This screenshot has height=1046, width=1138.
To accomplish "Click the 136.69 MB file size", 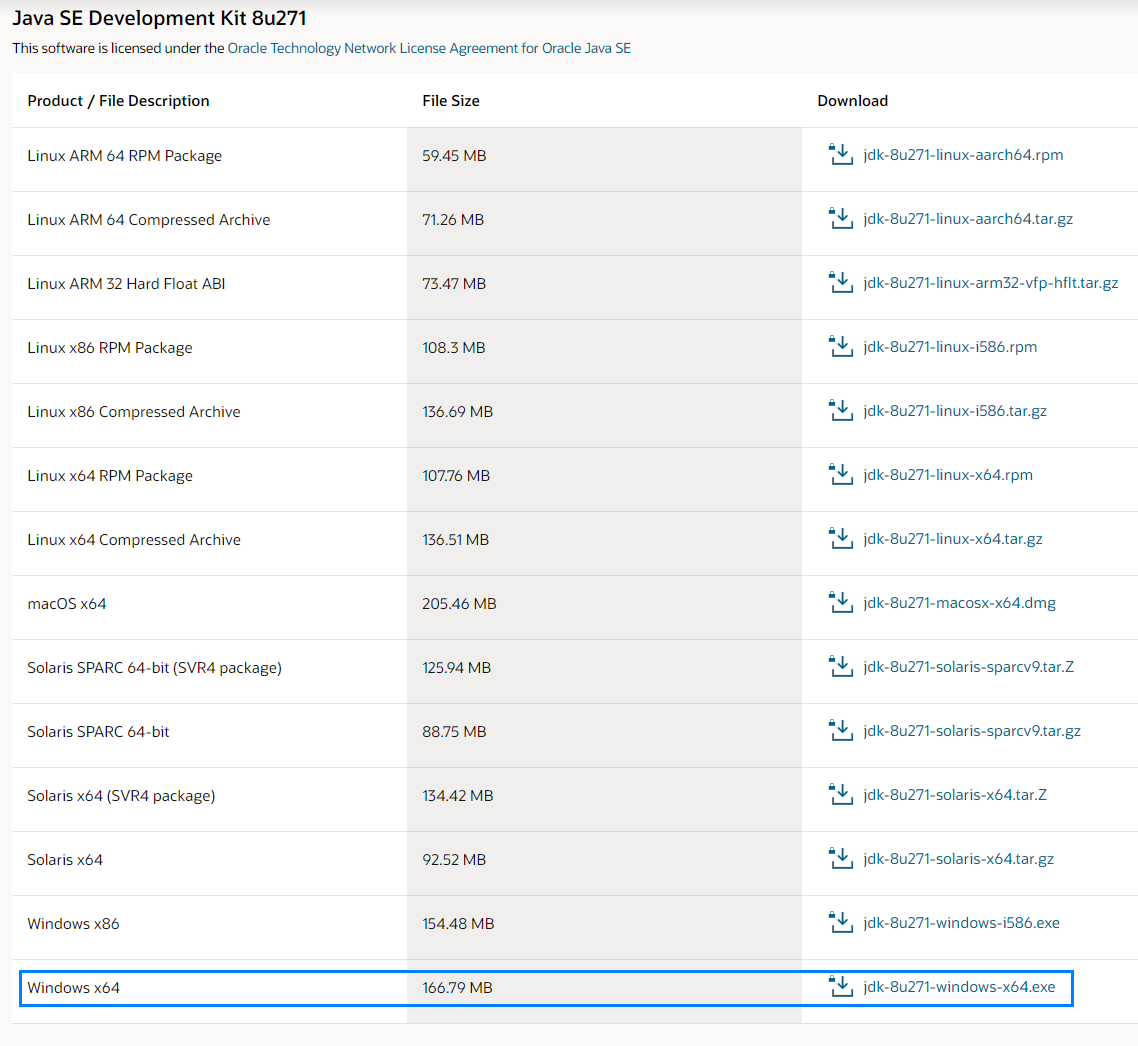I will point(457,412).
